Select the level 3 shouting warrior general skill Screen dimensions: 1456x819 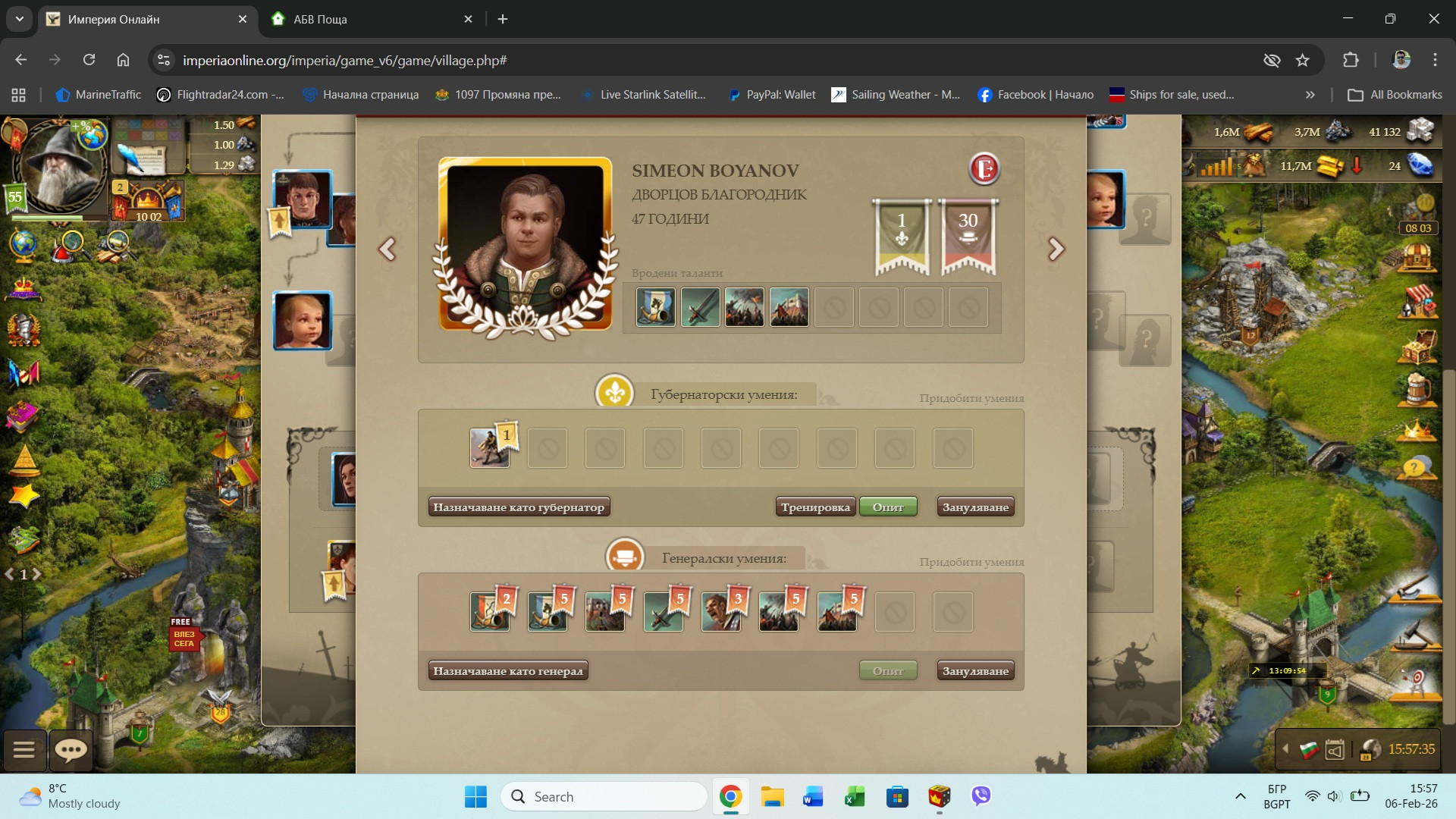tap(720, 613)
